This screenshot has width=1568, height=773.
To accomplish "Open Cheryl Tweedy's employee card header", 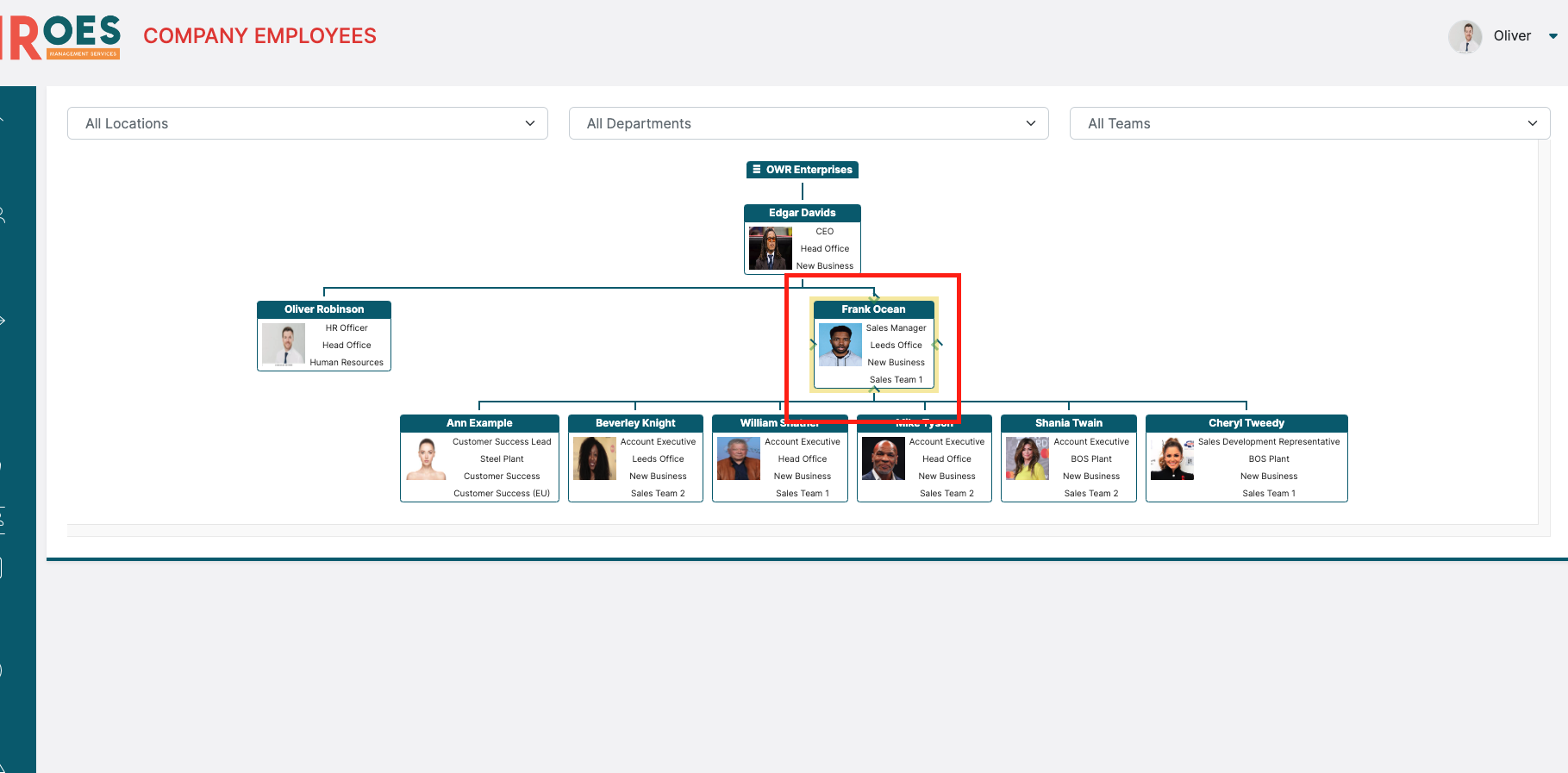I will point(1246,423).
